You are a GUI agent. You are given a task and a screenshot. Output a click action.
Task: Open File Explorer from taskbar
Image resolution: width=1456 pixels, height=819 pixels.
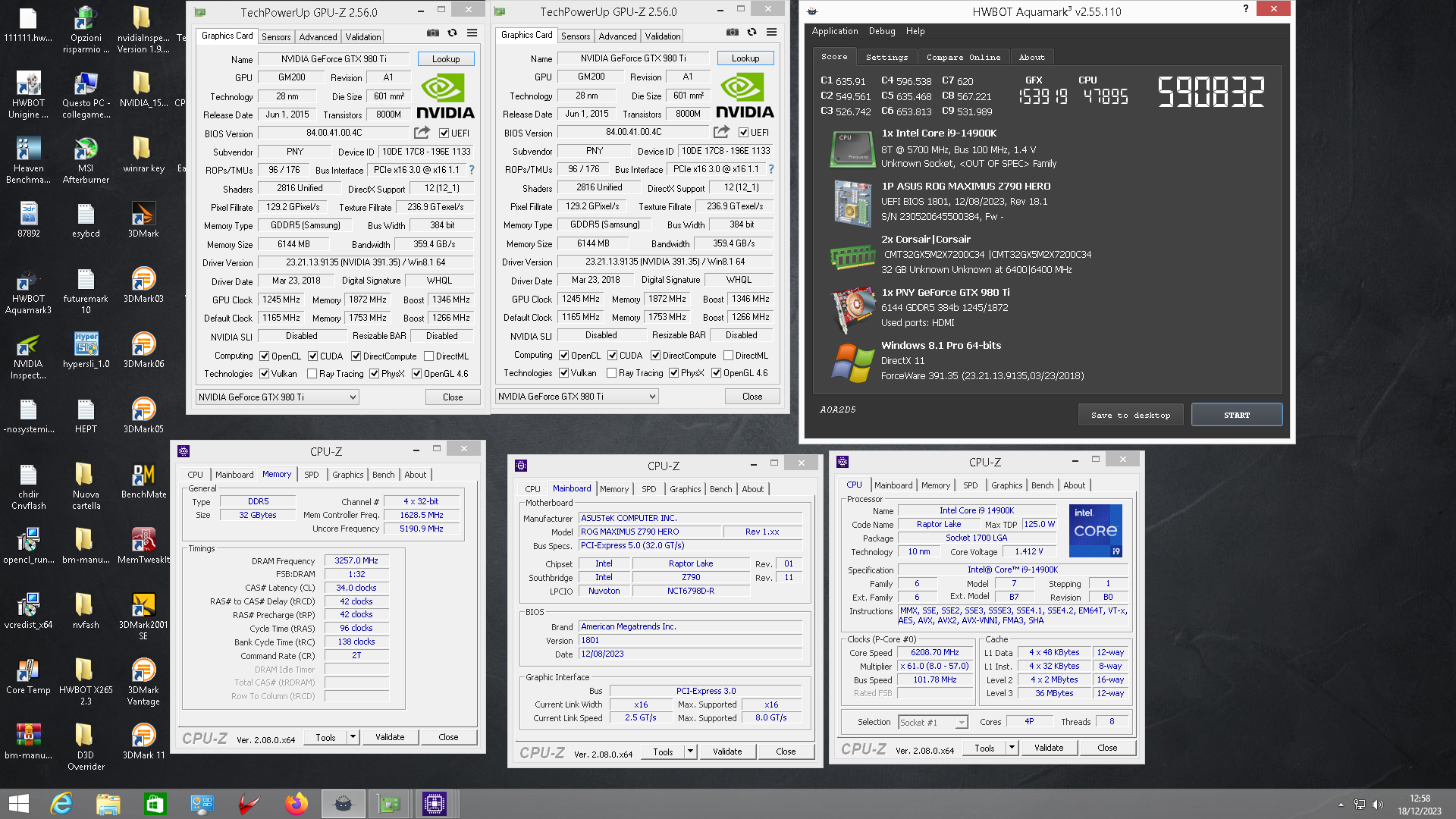click(108, 804)
